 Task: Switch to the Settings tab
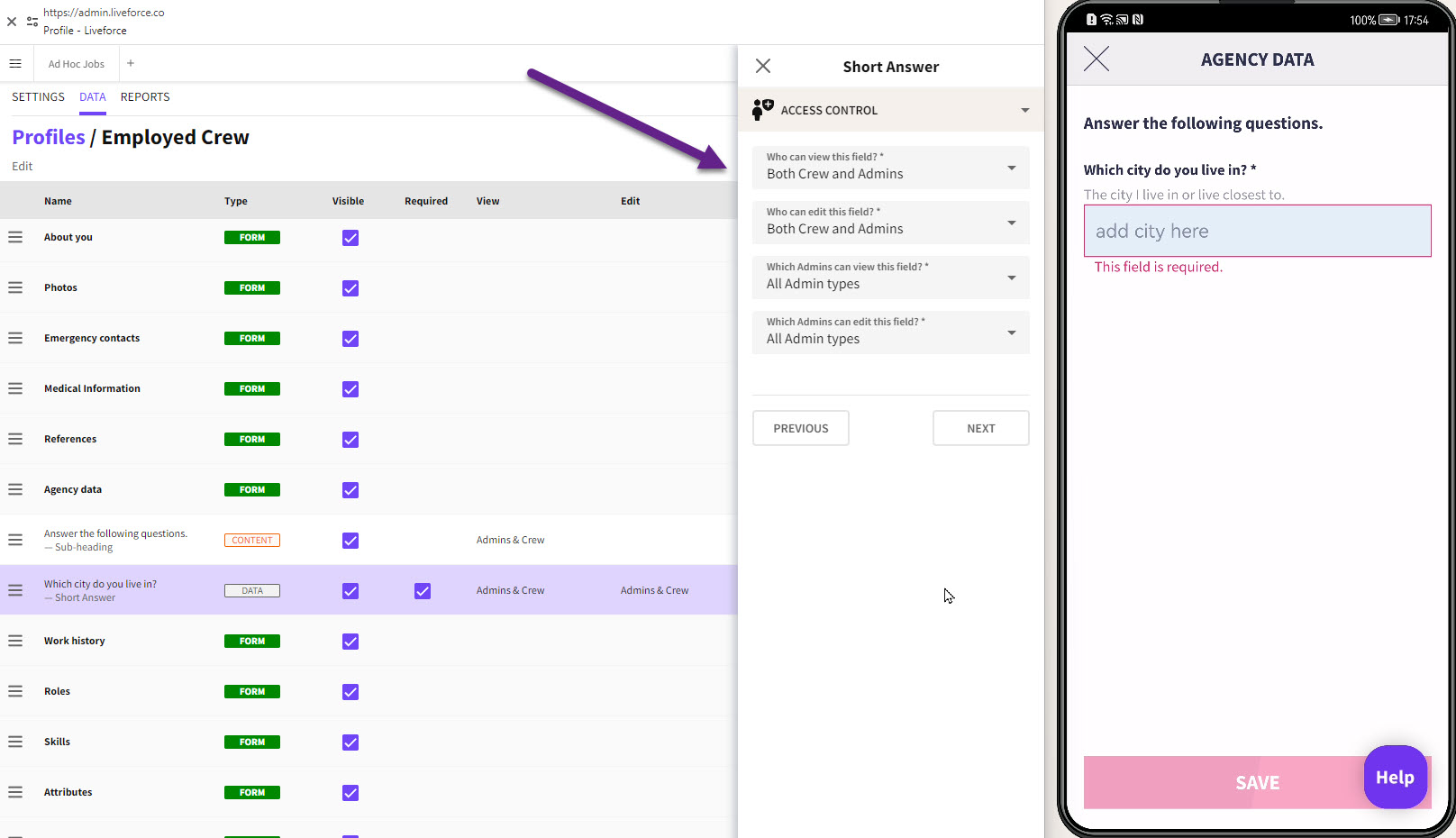click(38, 97)
